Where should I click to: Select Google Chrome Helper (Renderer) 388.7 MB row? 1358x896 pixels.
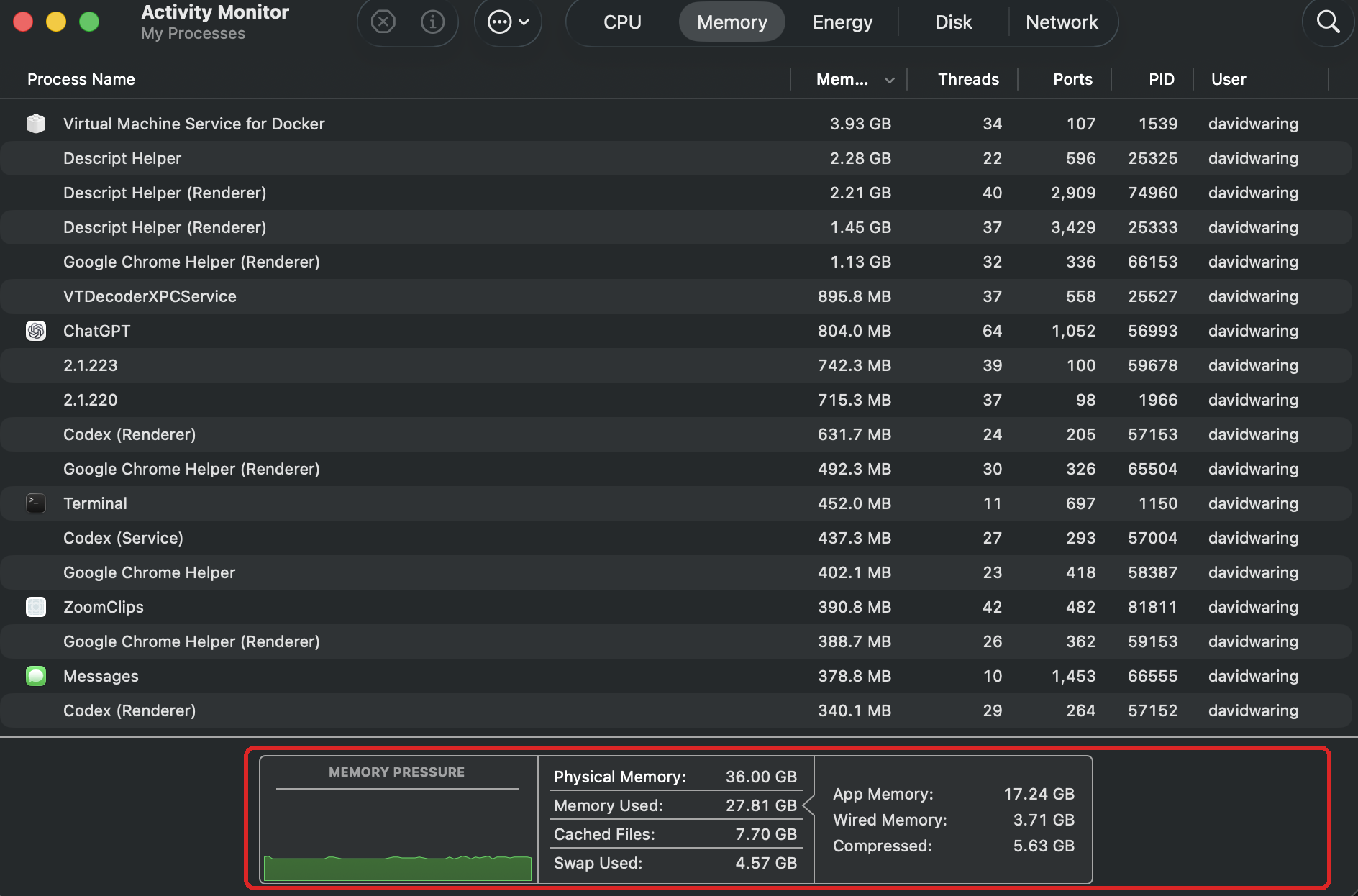(x=676, y=641)
